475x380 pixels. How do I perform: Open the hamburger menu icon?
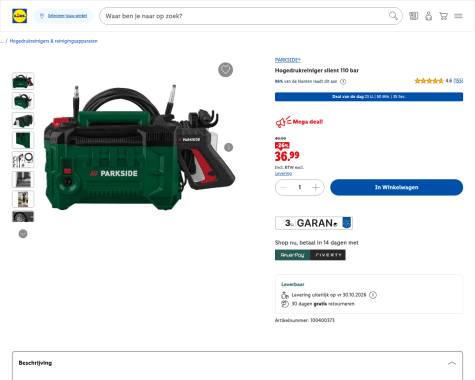click(x=458, y=16)
